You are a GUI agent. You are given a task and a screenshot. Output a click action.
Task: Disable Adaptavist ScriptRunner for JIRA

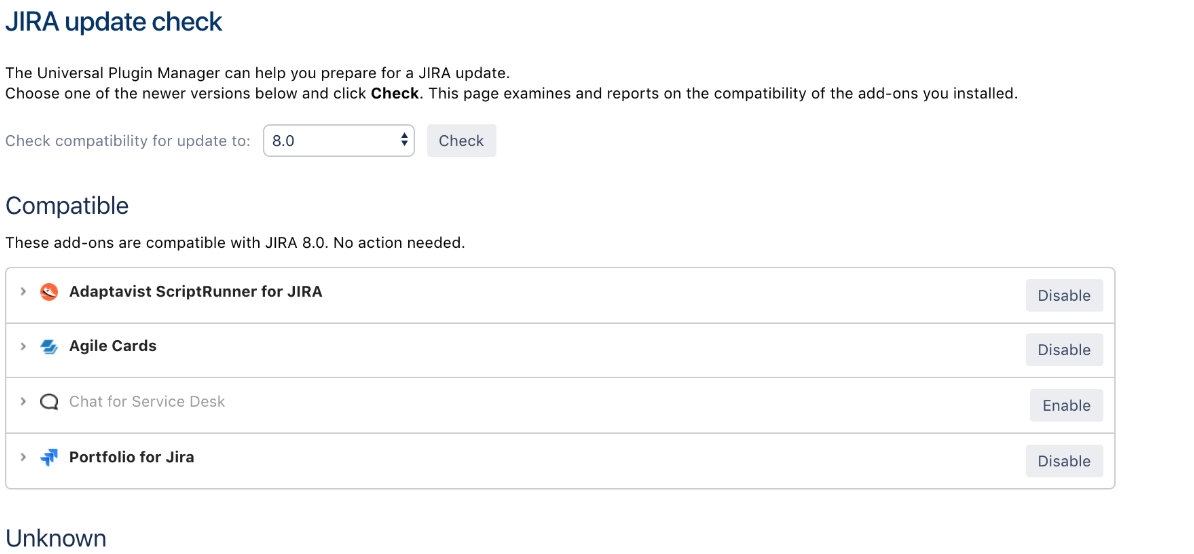pyautogui.click(x=1064, y=296)
